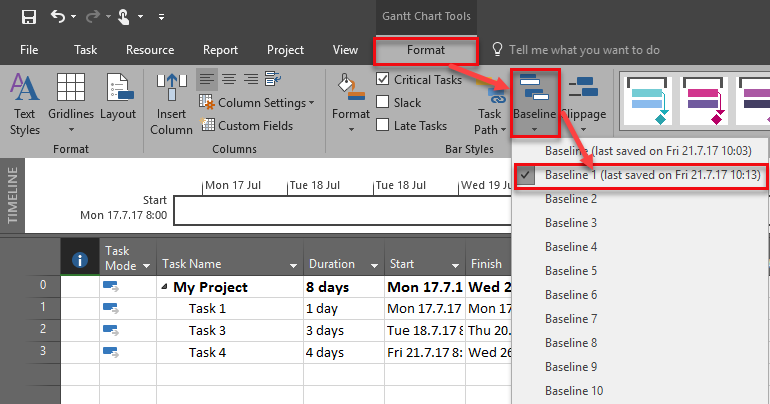This screenshot has width=770, height=404.
Task: Switch to the Resource ribbon tab
Action: tap(150, 49)
